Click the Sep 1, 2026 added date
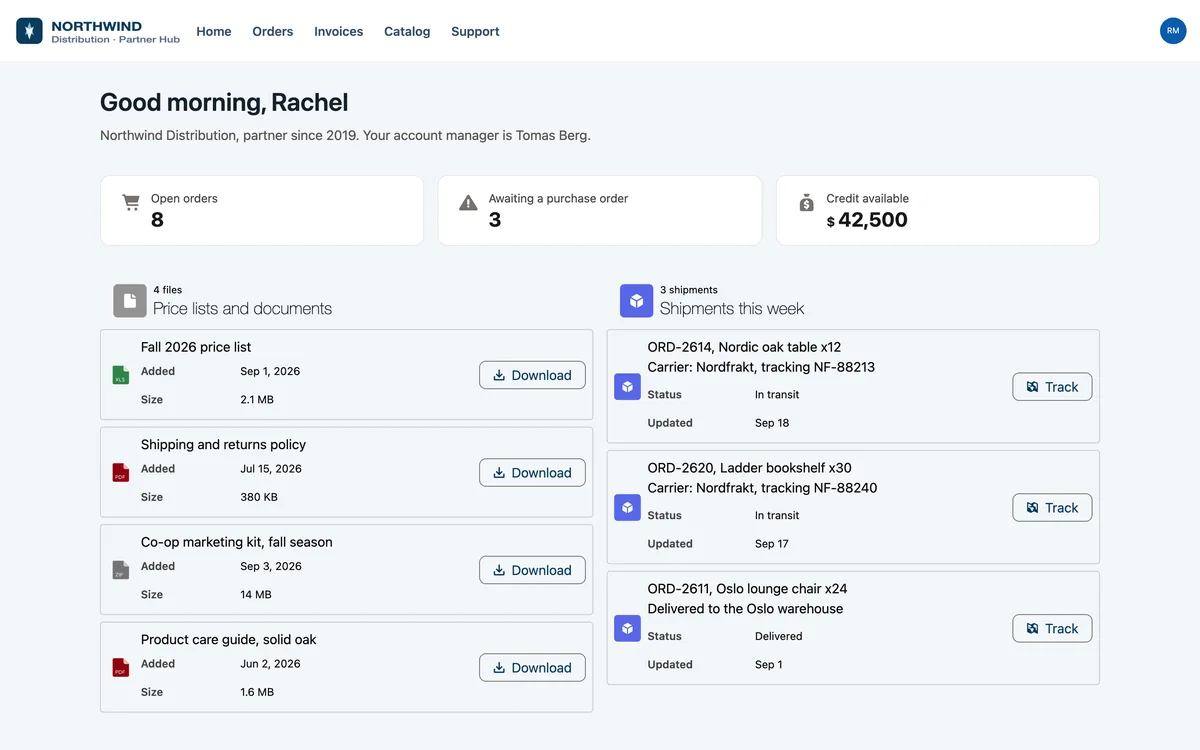Image resolution: width=1200 pixels, height=750 pixels. 270,371
